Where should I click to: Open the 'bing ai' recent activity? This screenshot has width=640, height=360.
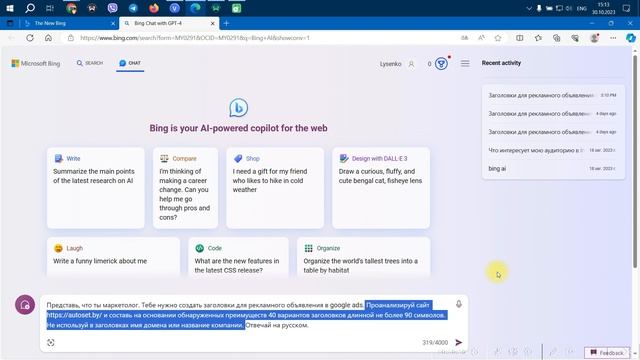(553, 169)
